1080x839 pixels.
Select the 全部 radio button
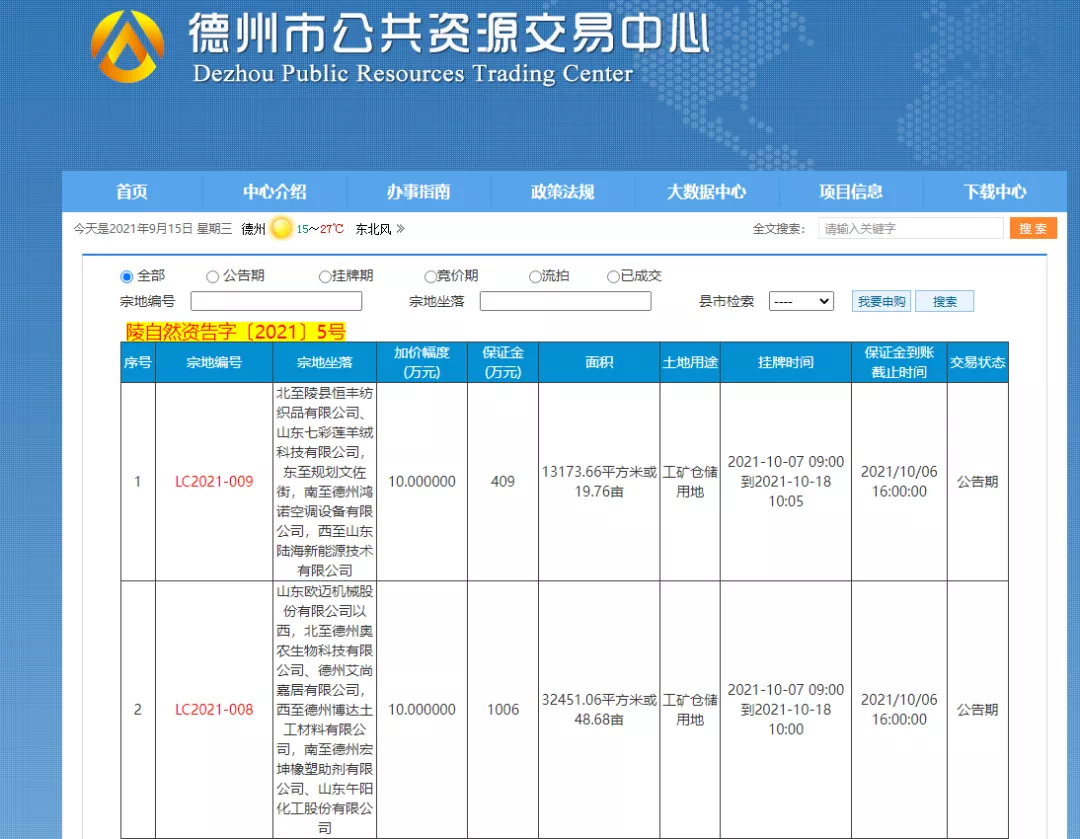coord(127,277)
